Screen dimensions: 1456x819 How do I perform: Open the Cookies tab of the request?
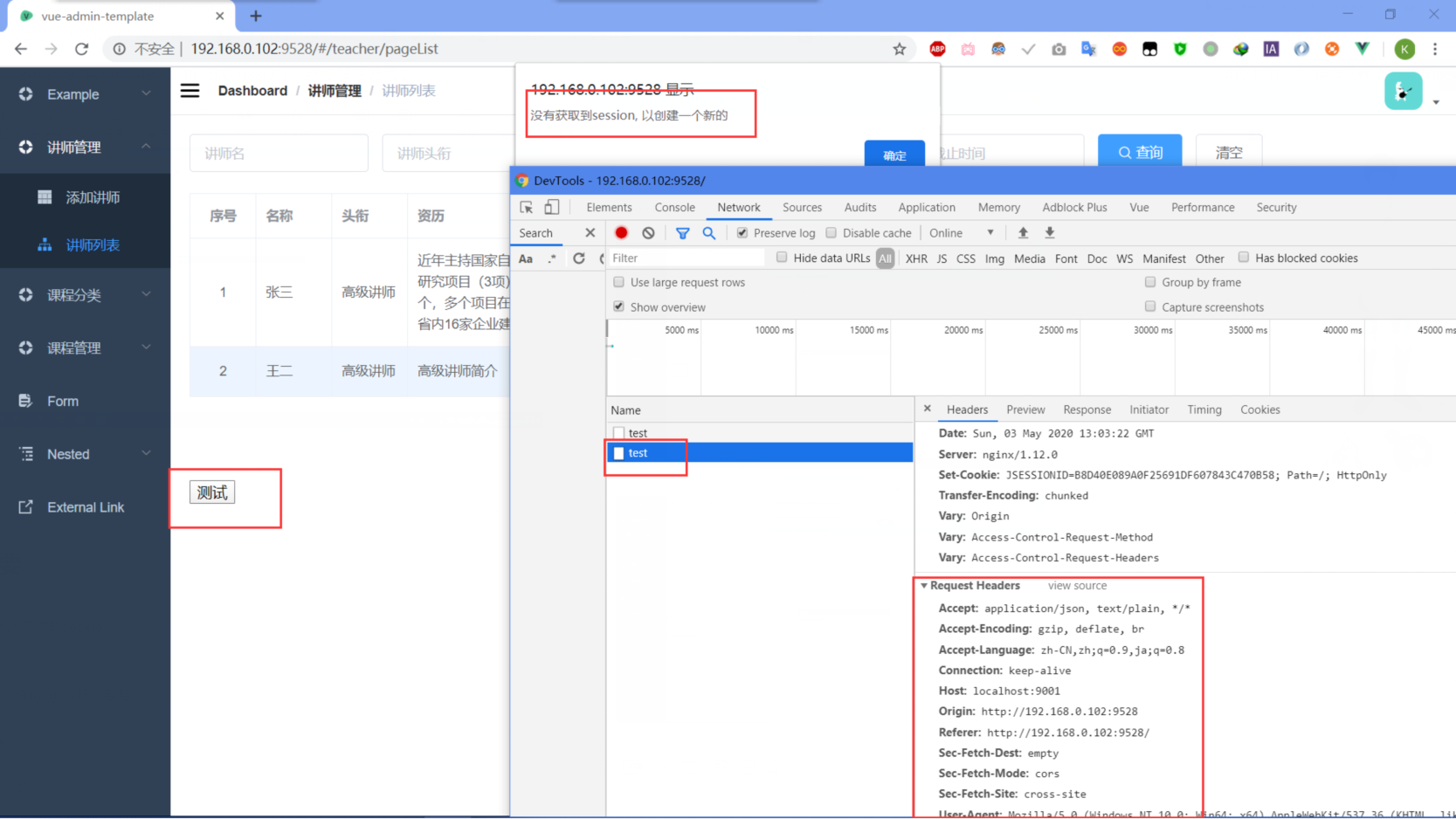1259,409
